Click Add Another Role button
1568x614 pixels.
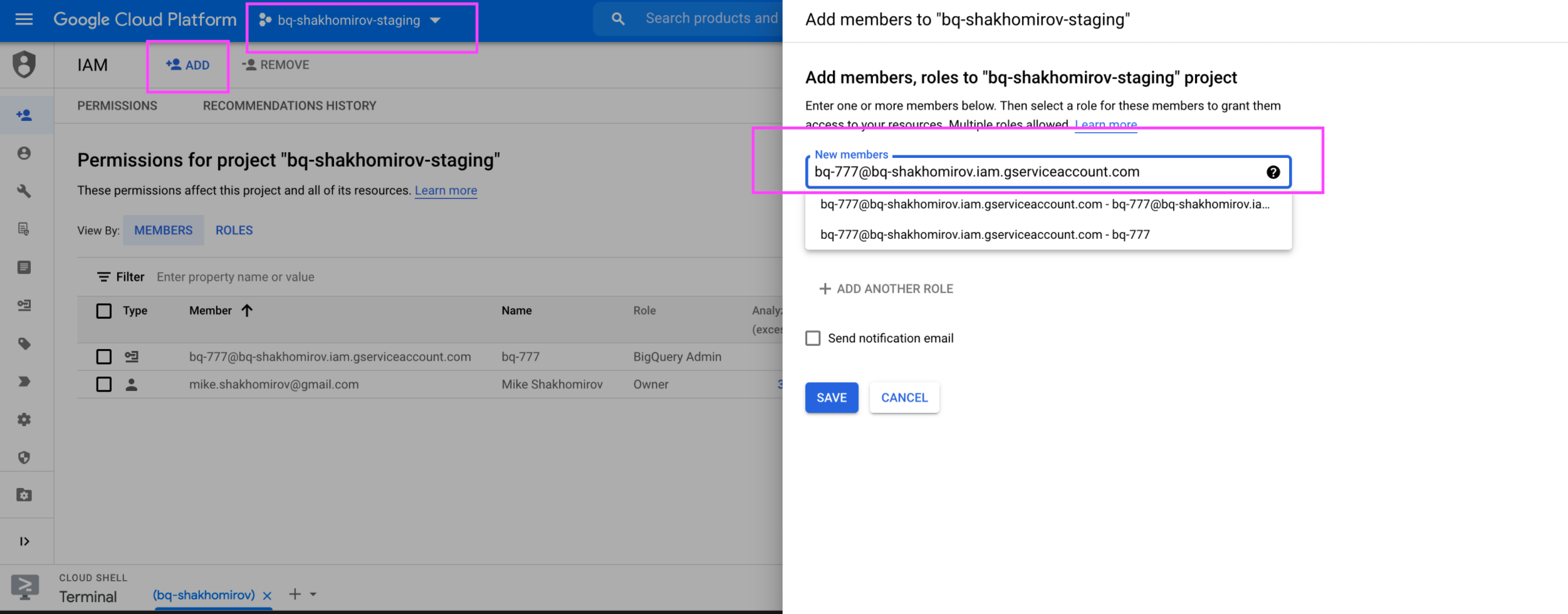[886, 289]
